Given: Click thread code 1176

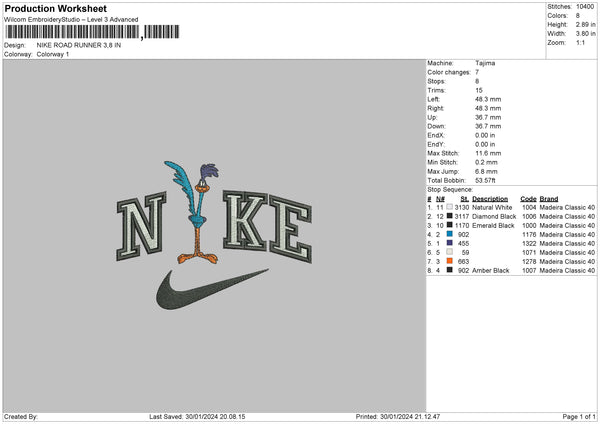Looking at the screenshot, I should pyautogui.click(x=529, y=235).
